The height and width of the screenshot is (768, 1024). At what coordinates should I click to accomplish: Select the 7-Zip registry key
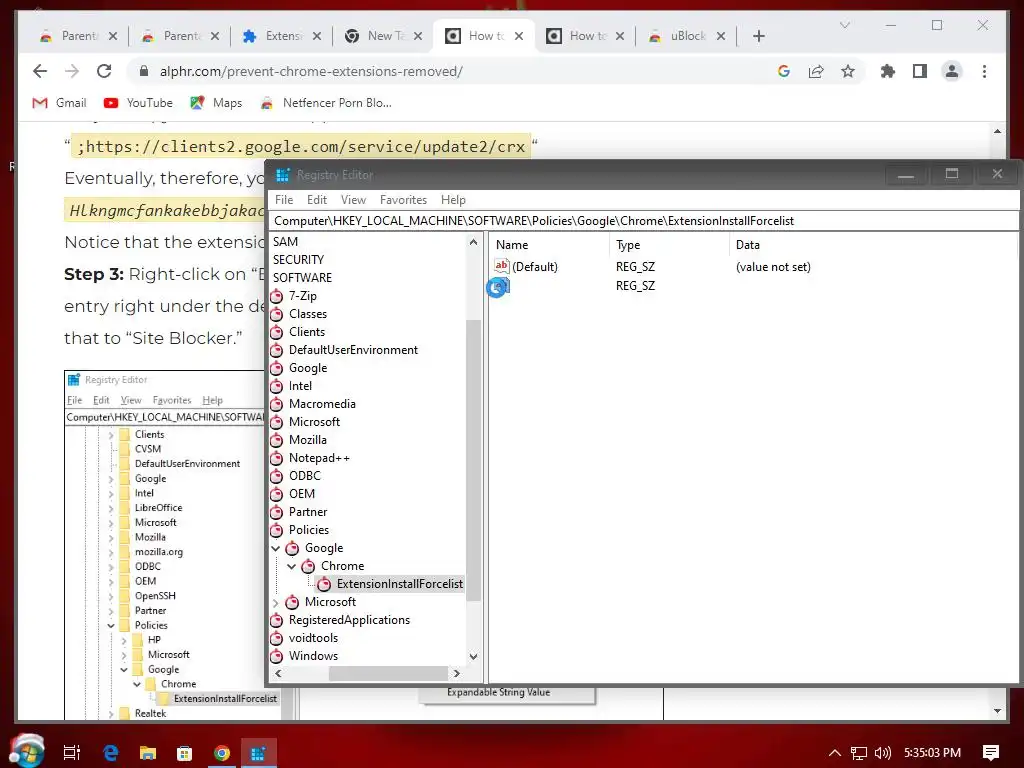[x=302, y=296]
